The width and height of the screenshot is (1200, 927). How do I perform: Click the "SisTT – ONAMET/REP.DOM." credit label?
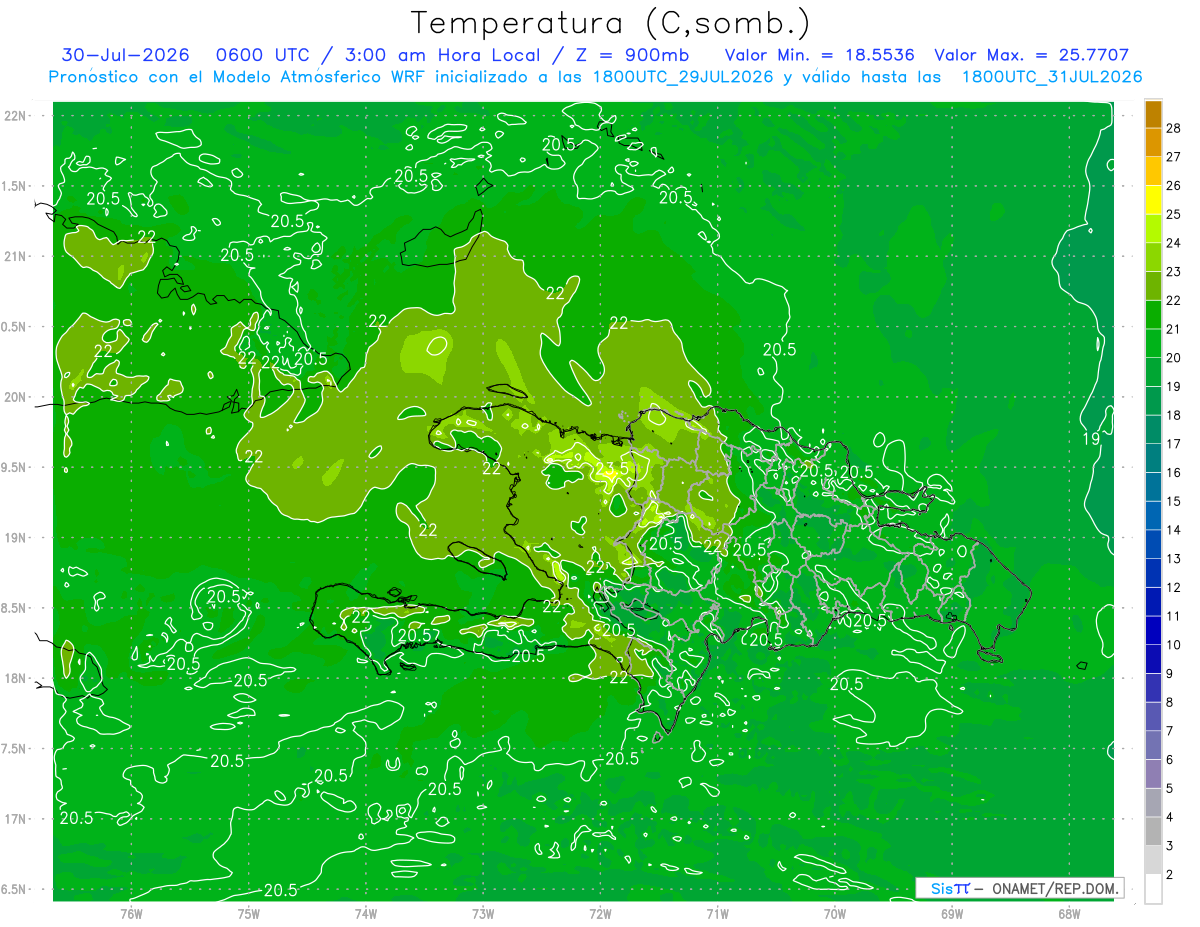click(x=1019, y=888)
